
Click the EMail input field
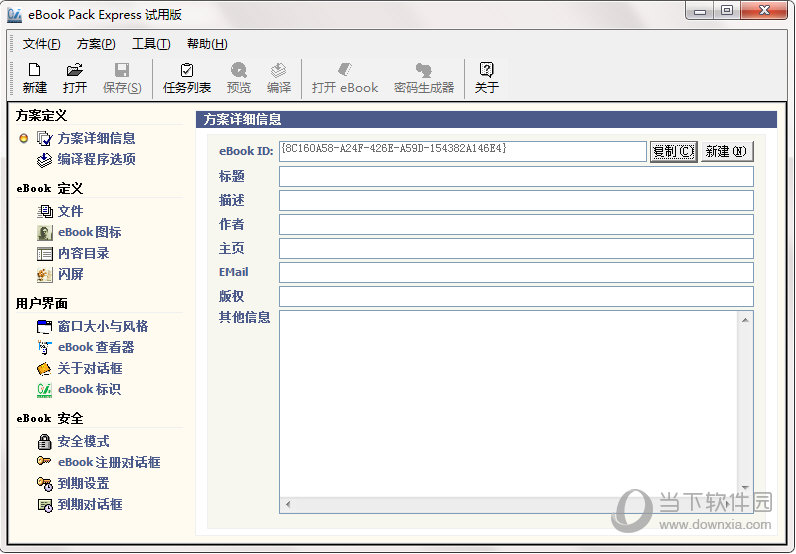pyautogui.click(x=516, y=273)
